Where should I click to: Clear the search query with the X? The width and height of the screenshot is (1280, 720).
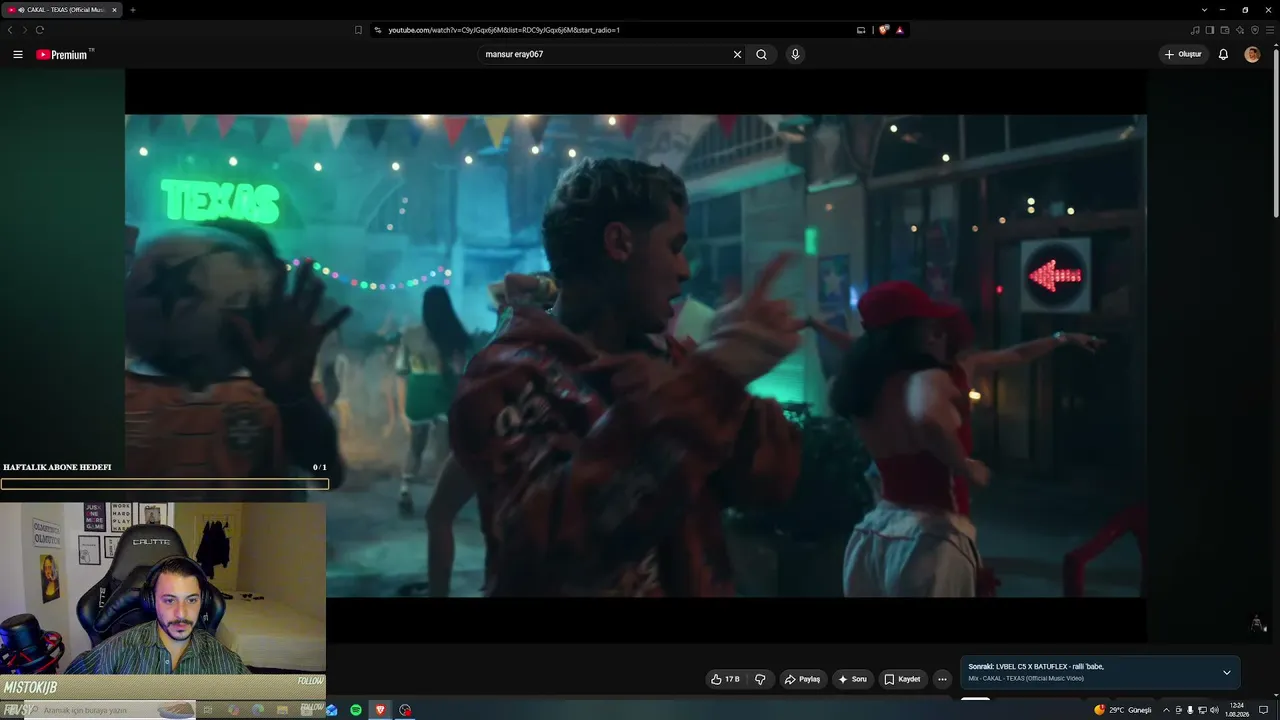coord(738,55)
